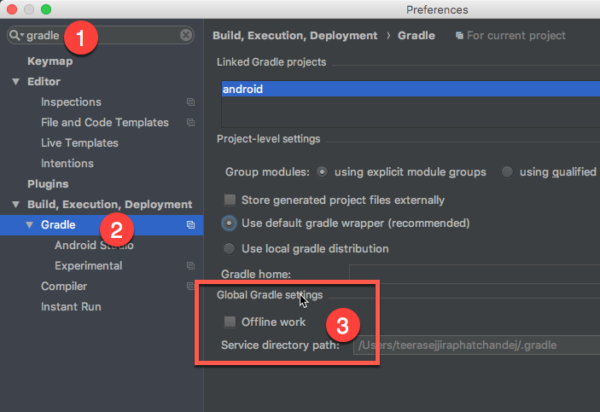The image size is (600, 412).
Task: Close the Preferences window
Action: coord(12,9)
